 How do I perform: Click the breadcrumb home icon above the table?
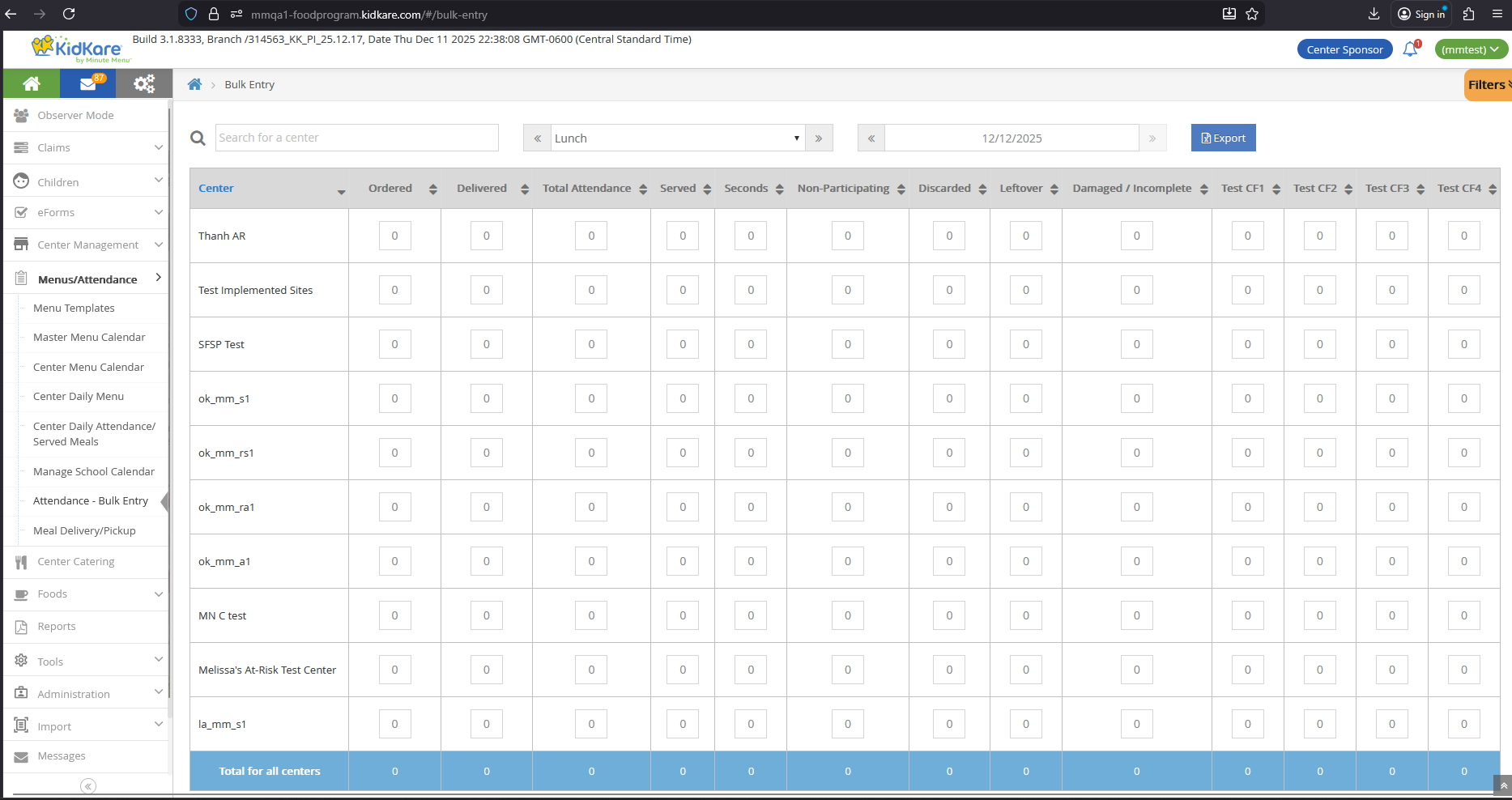(194, 84)
